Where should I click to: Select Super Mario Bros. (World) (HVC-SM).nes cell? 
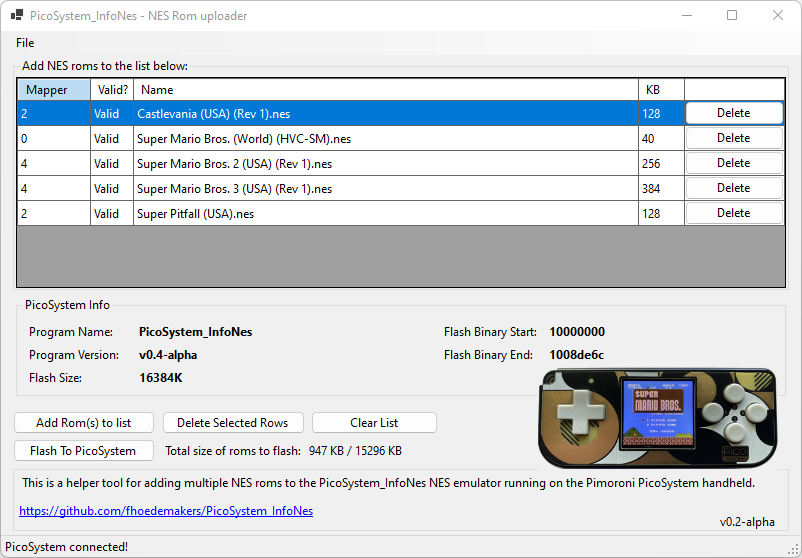click(x=386, y=139)
